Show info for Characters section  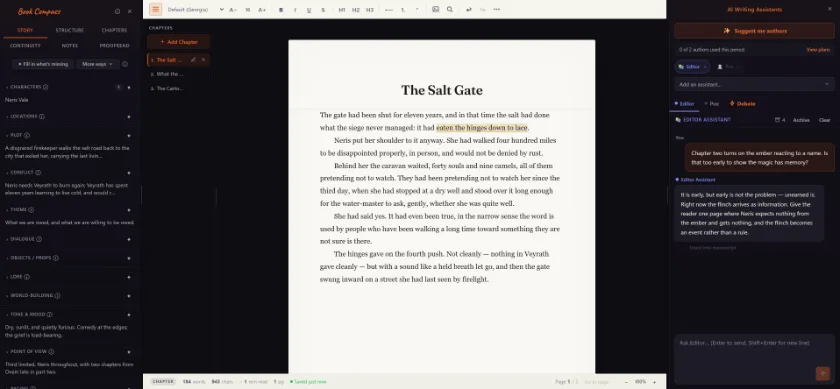pyautogui.click(x=46, y=87)
